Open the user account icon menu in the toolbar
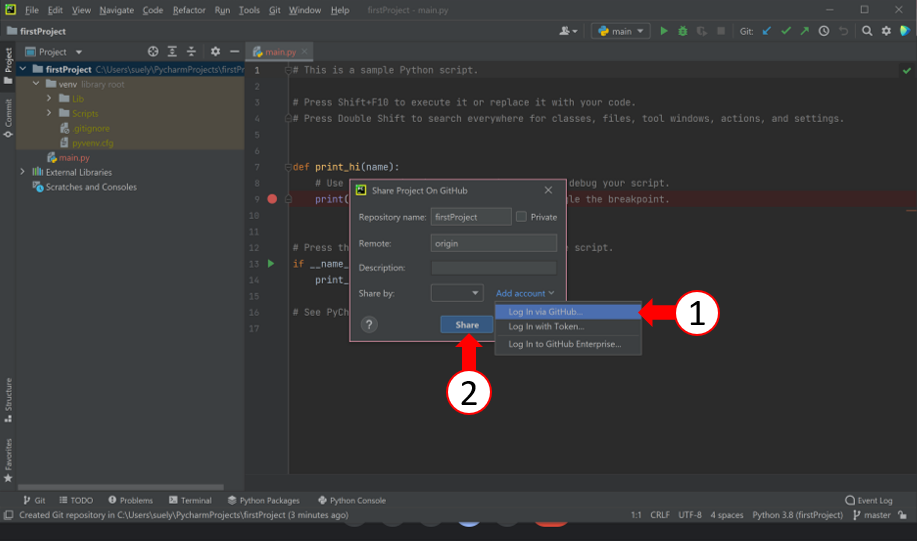The height and width of the screenshot is (541, 917). 568,31
